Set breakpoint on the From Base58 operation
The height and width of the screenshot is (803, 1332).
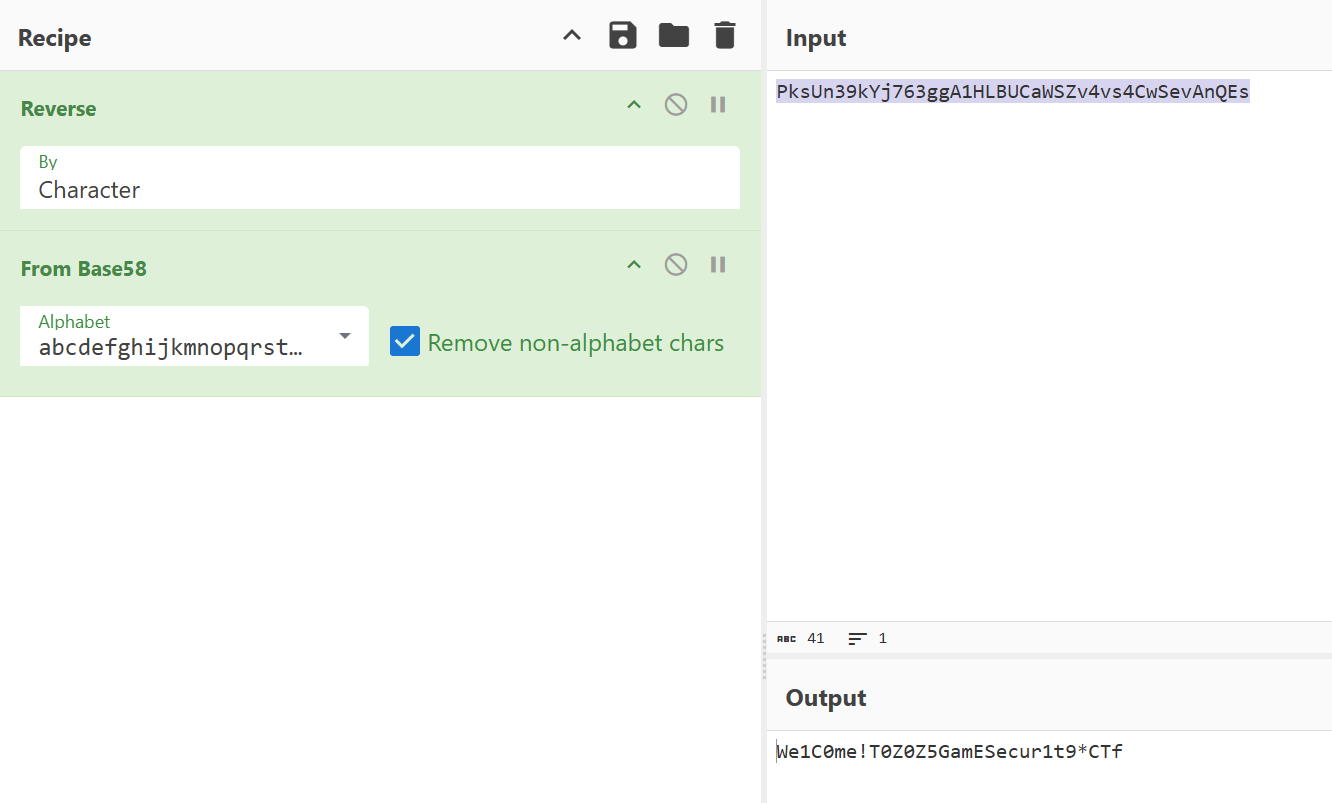coord(718,265)
